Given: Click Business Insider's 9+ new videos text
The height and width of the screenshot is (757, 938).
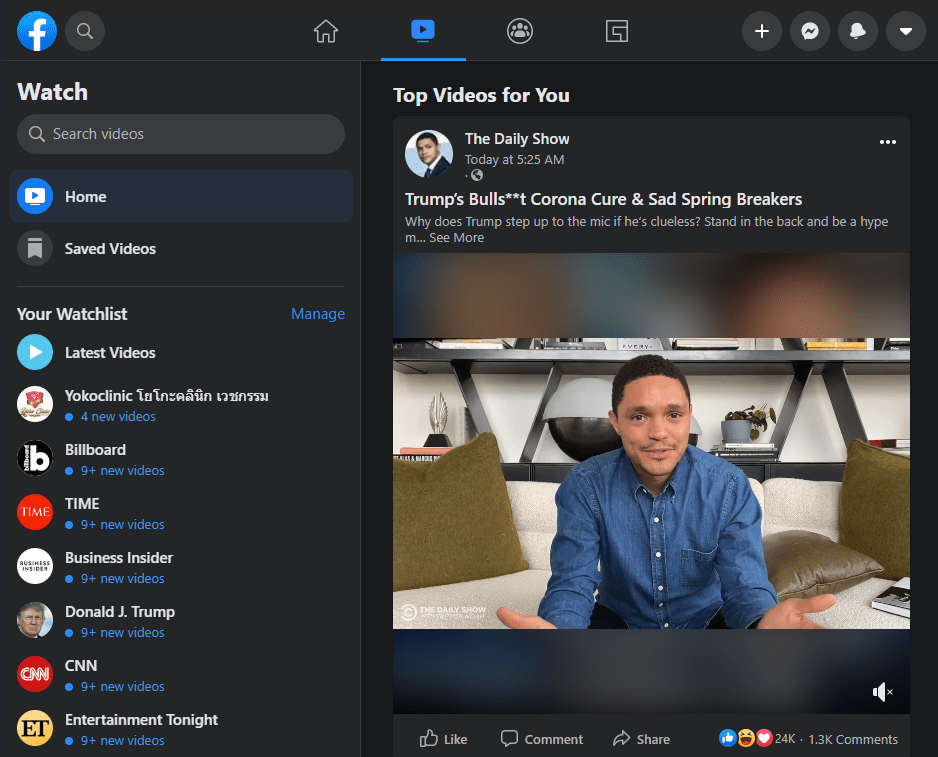Looking at the screenshot, I should 122,579.
